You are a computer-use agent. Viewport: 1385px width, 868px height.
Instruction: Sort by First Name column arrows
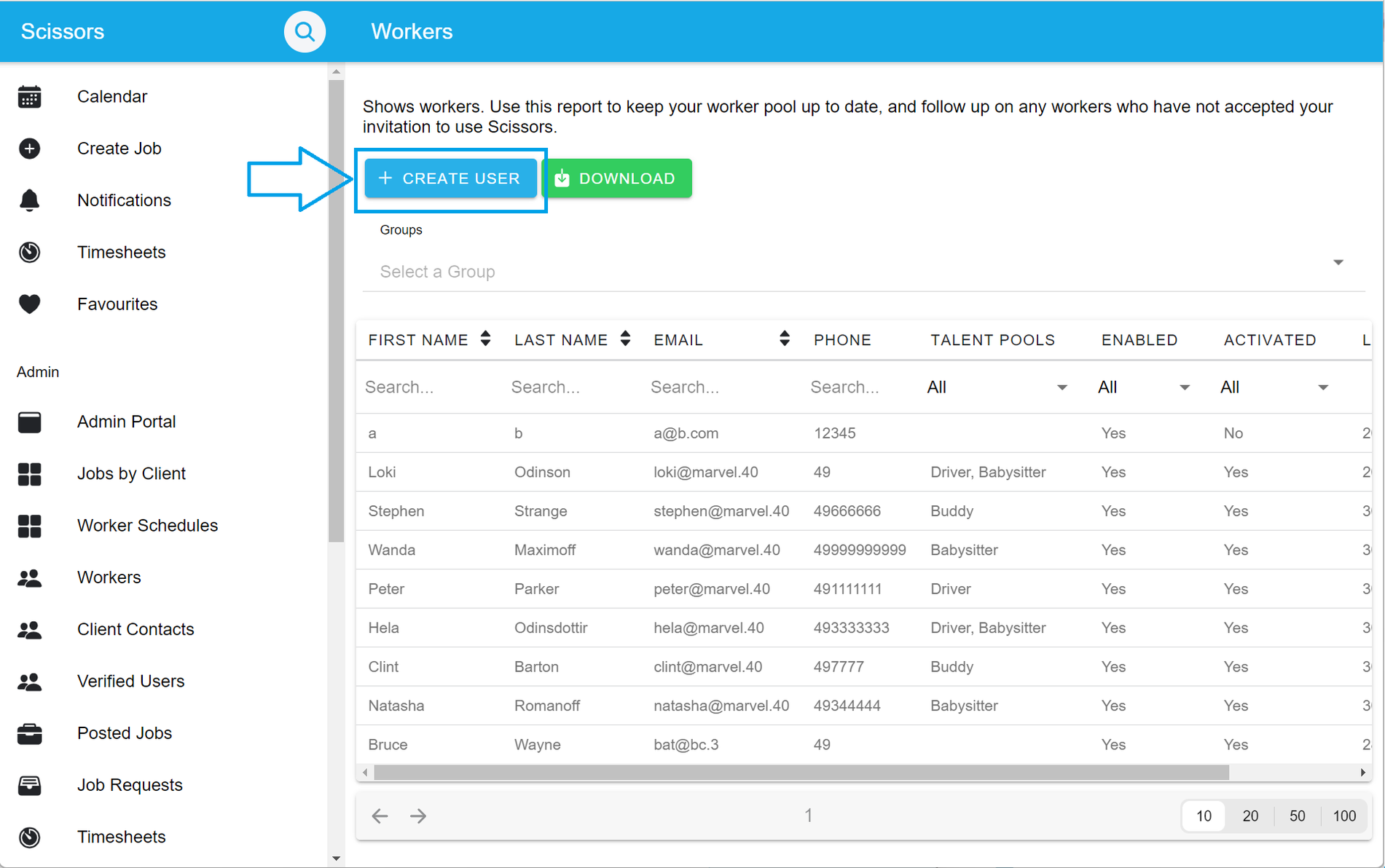point(486,339)
